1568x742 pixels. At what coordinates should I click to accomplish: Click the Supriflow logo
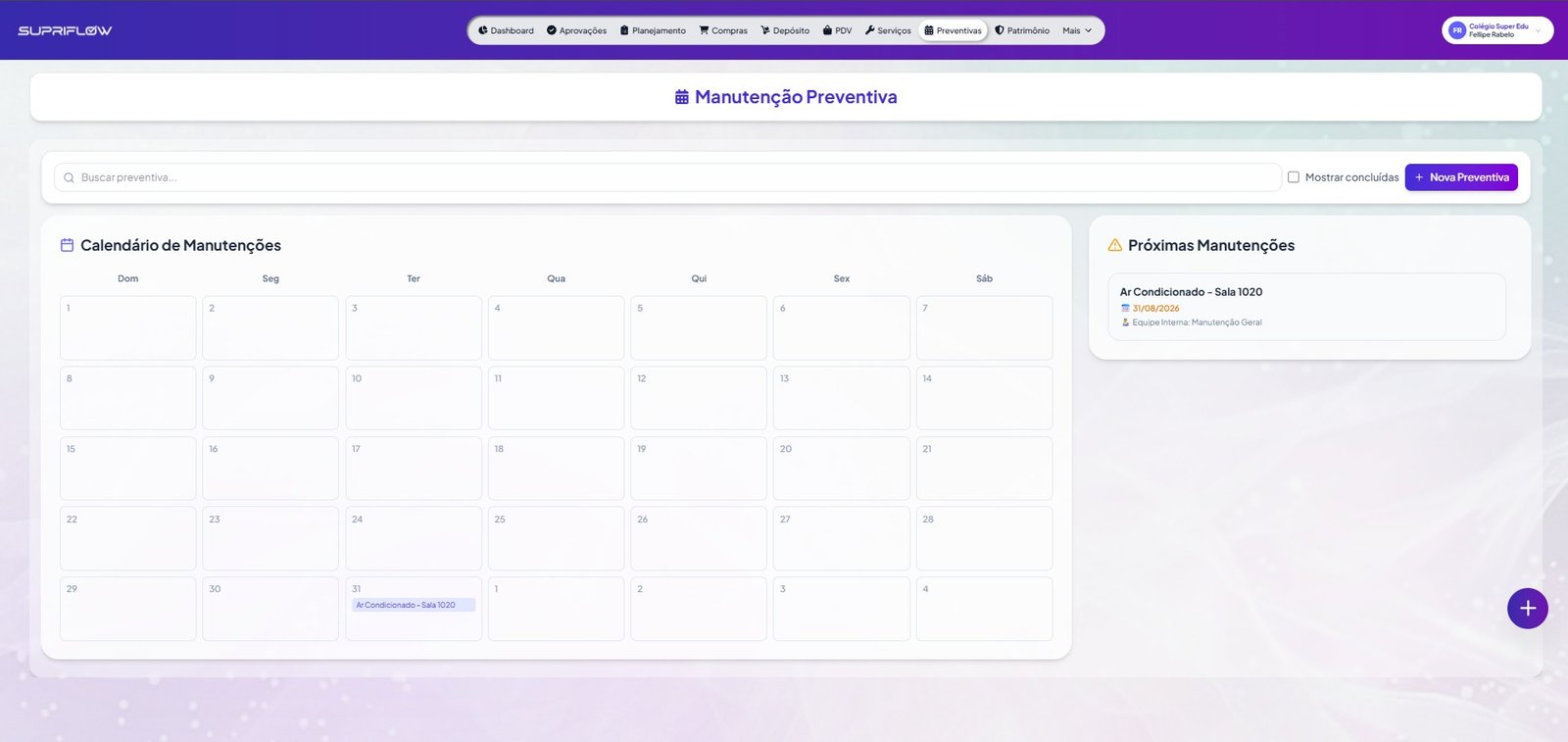click(65, 30)
